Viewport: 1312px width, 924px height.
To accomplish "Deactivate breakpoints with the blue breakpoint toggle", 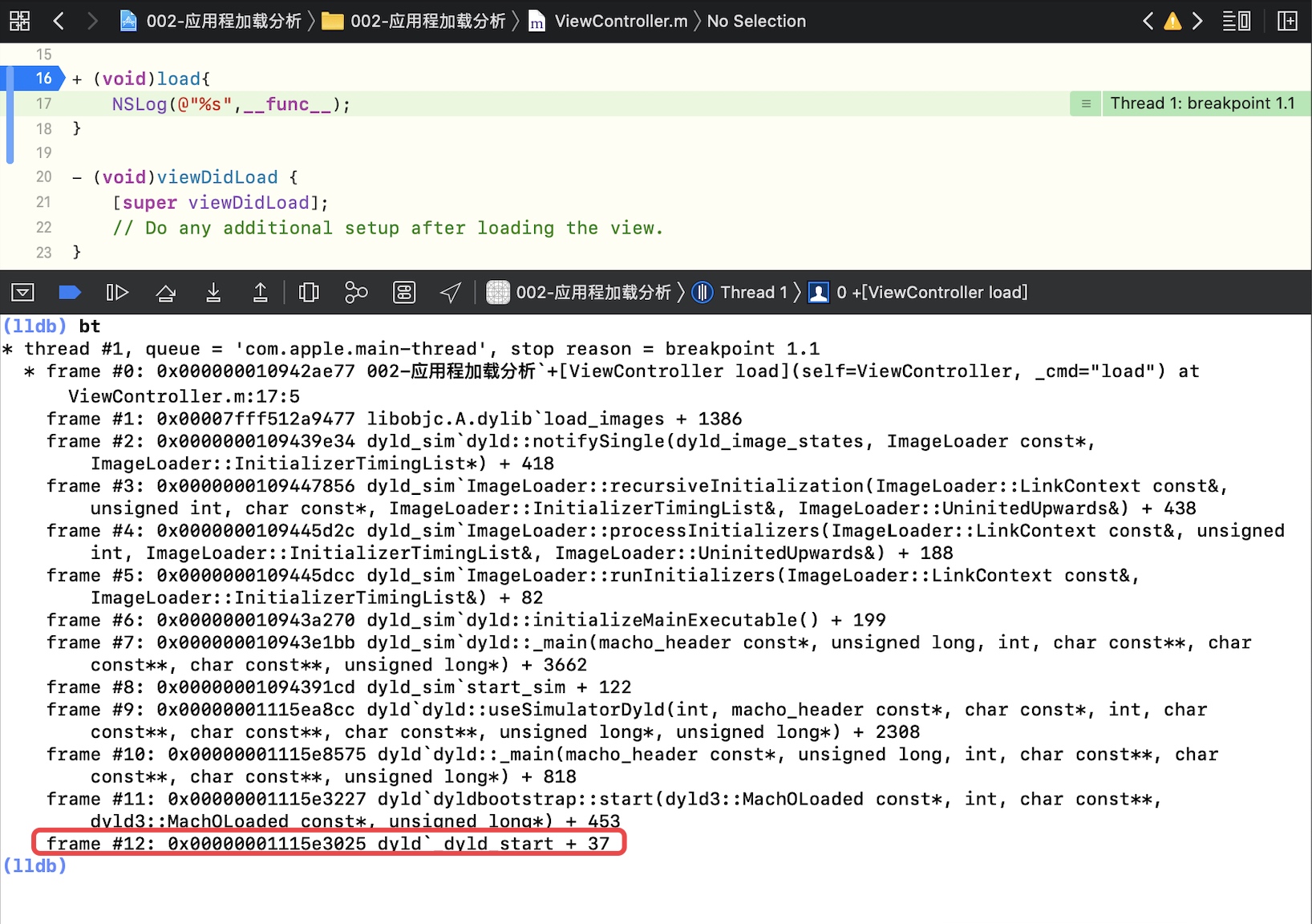I will point(70,292).
